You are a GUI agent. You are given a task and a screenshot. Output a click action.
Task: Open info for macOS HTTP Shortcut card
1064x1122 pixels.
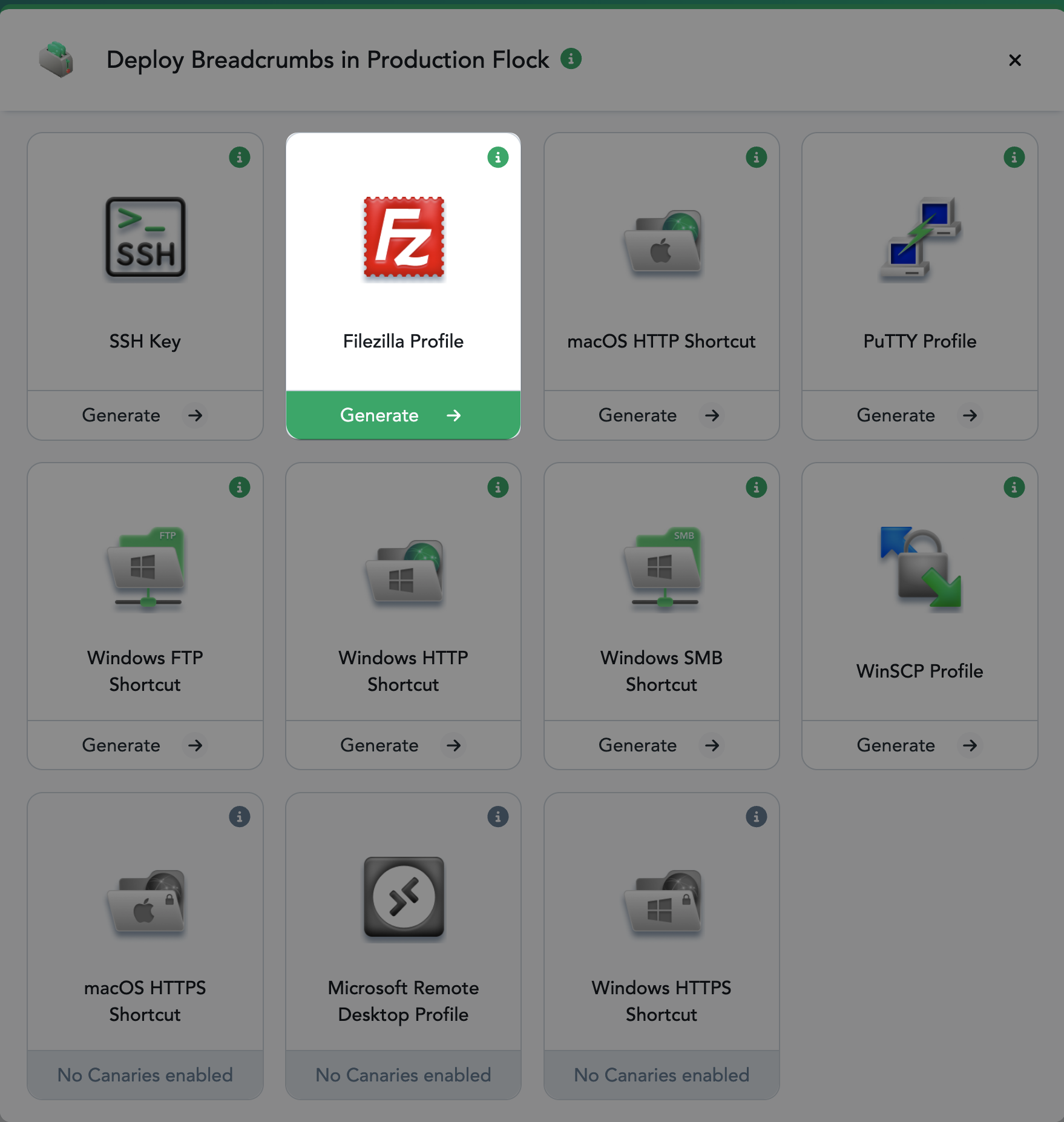pos(757,157)
